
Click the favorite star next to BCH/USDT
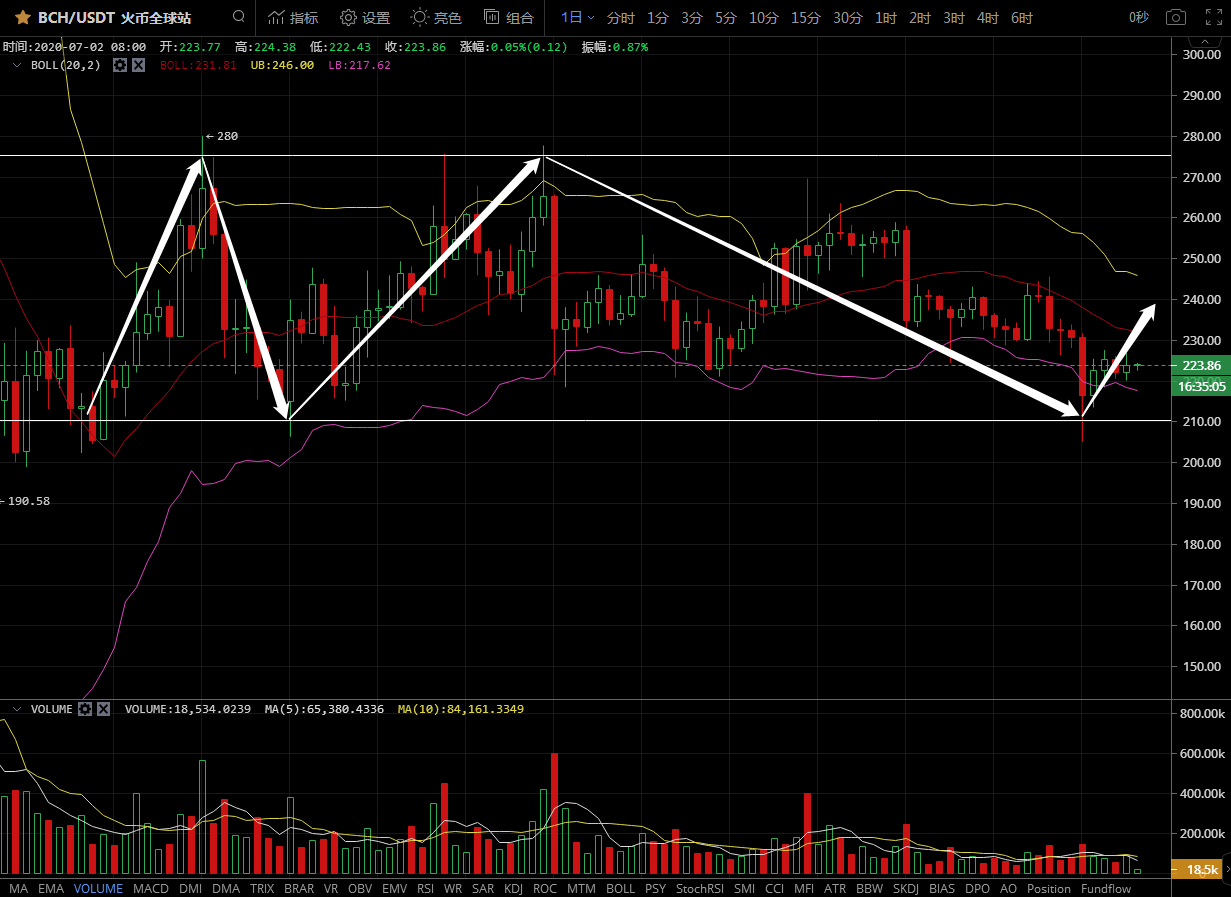pyautogui.click(x=21, y=18)
